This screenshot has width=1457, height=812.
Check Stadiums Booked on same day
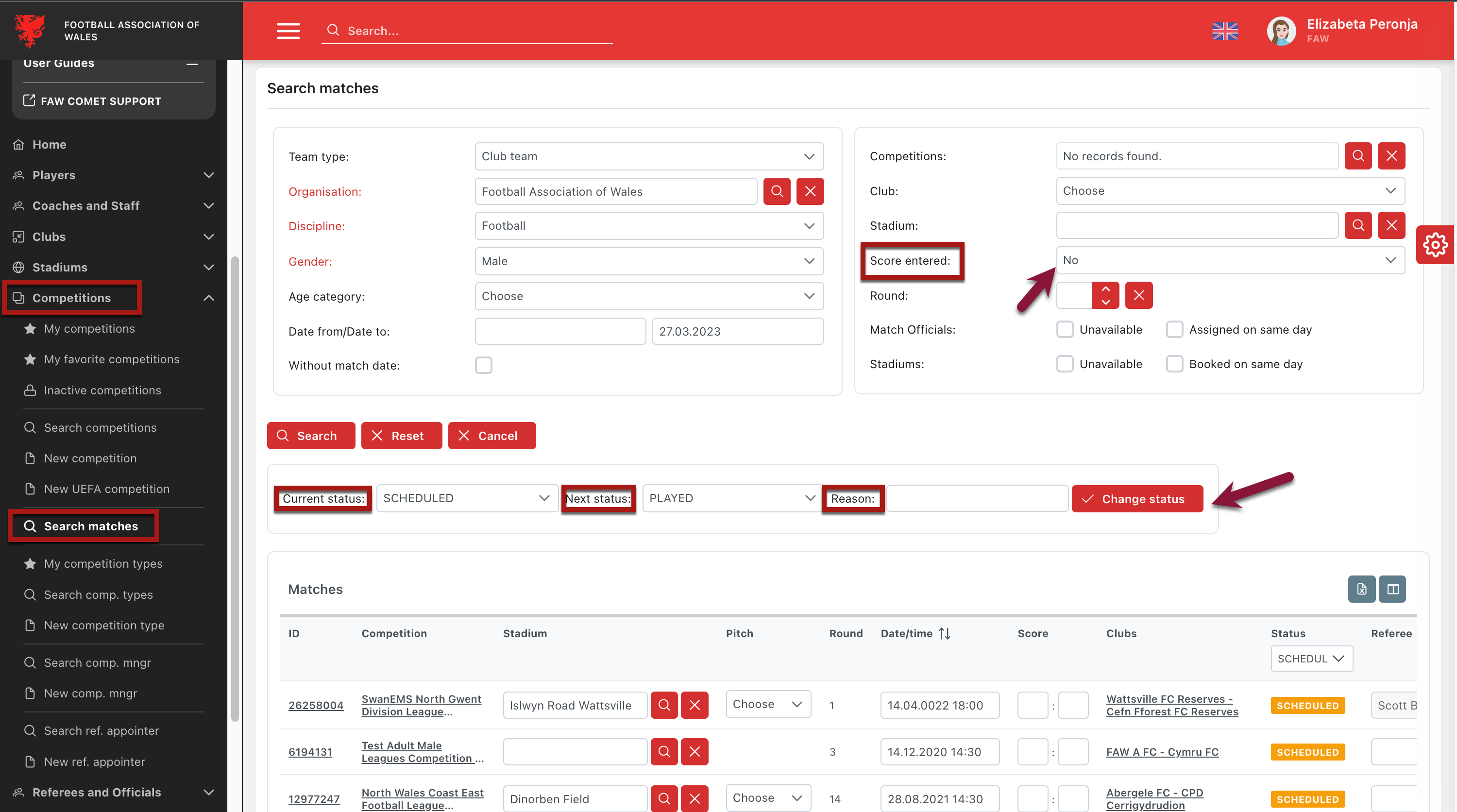(x=1174, y=364)
